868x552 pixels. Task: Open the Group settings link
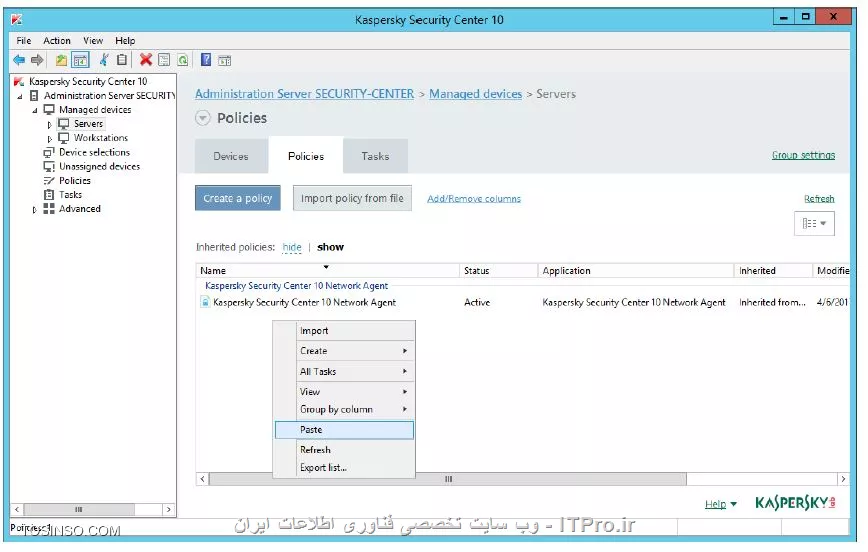click(x=803, y=155)
